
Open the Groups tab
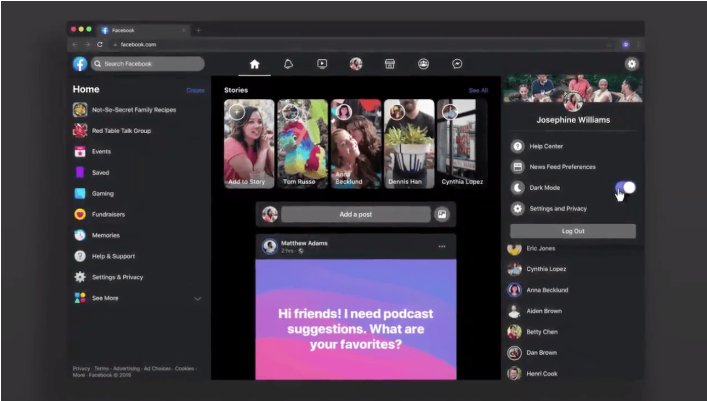(423, 64)
